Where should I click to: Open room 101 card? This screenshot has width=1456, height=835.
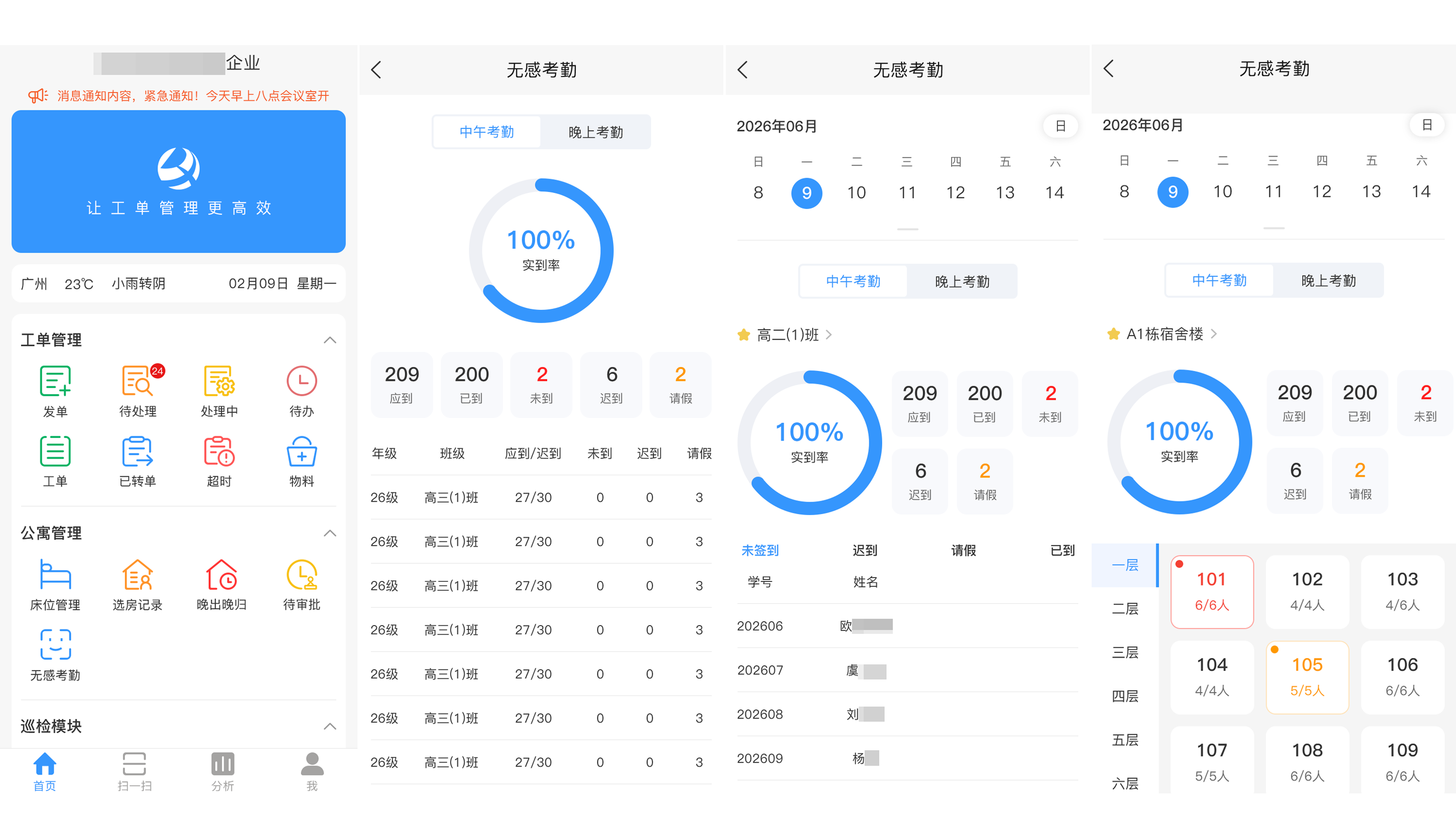(x=1212, y=591)
